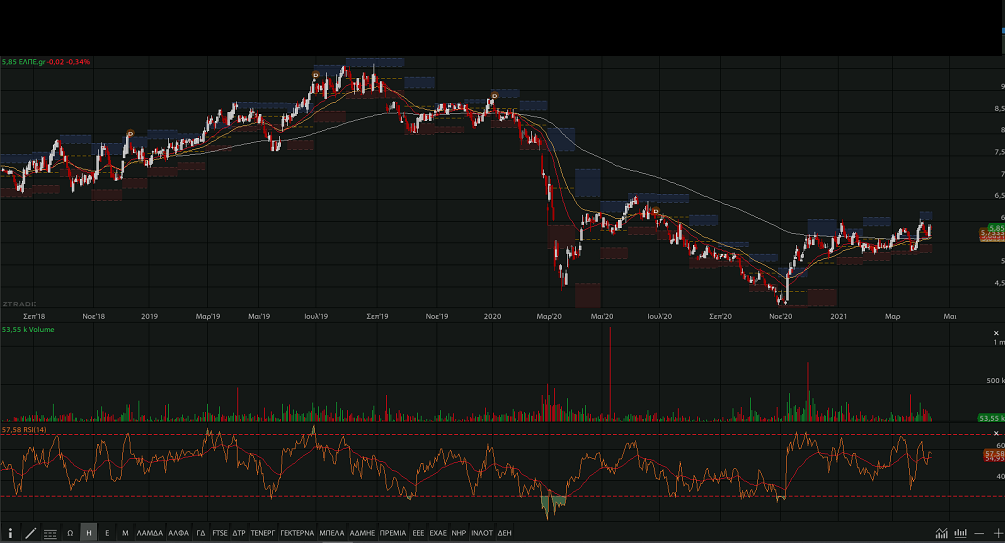Select the ΛΑΜΔΑ ticker tab
The image size is (1005, 543).
[149, 533]
